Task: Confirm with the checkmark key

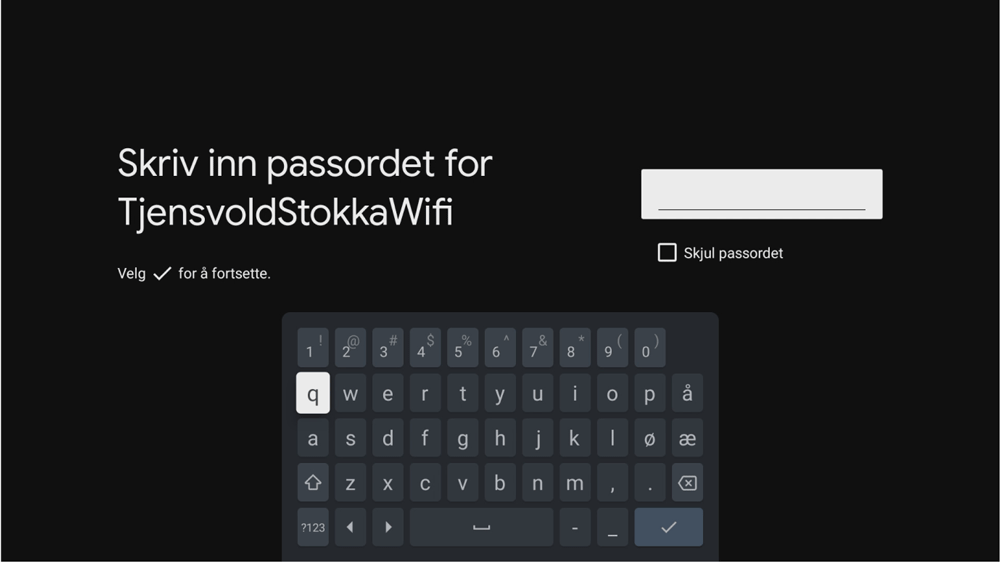Action: point(668,528)
